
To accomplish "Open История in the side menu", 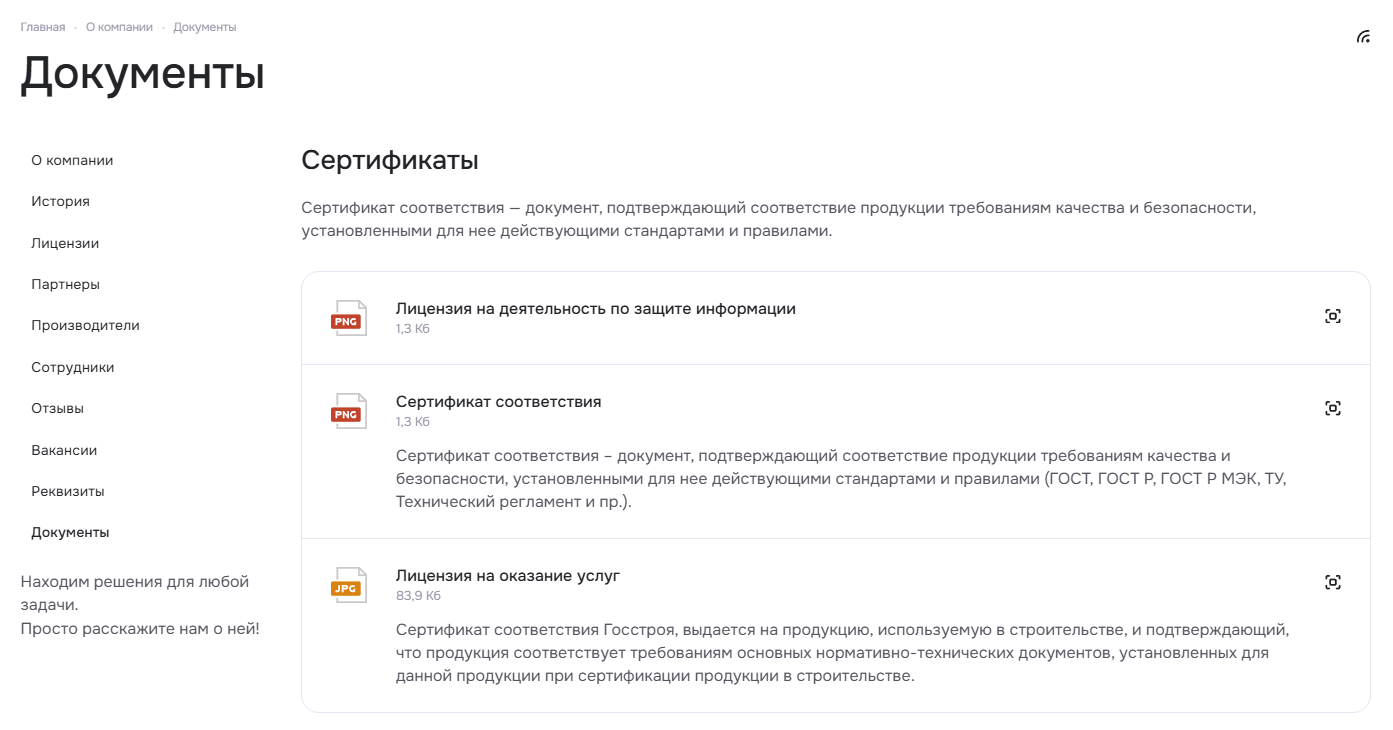I will tap(60, 201).
